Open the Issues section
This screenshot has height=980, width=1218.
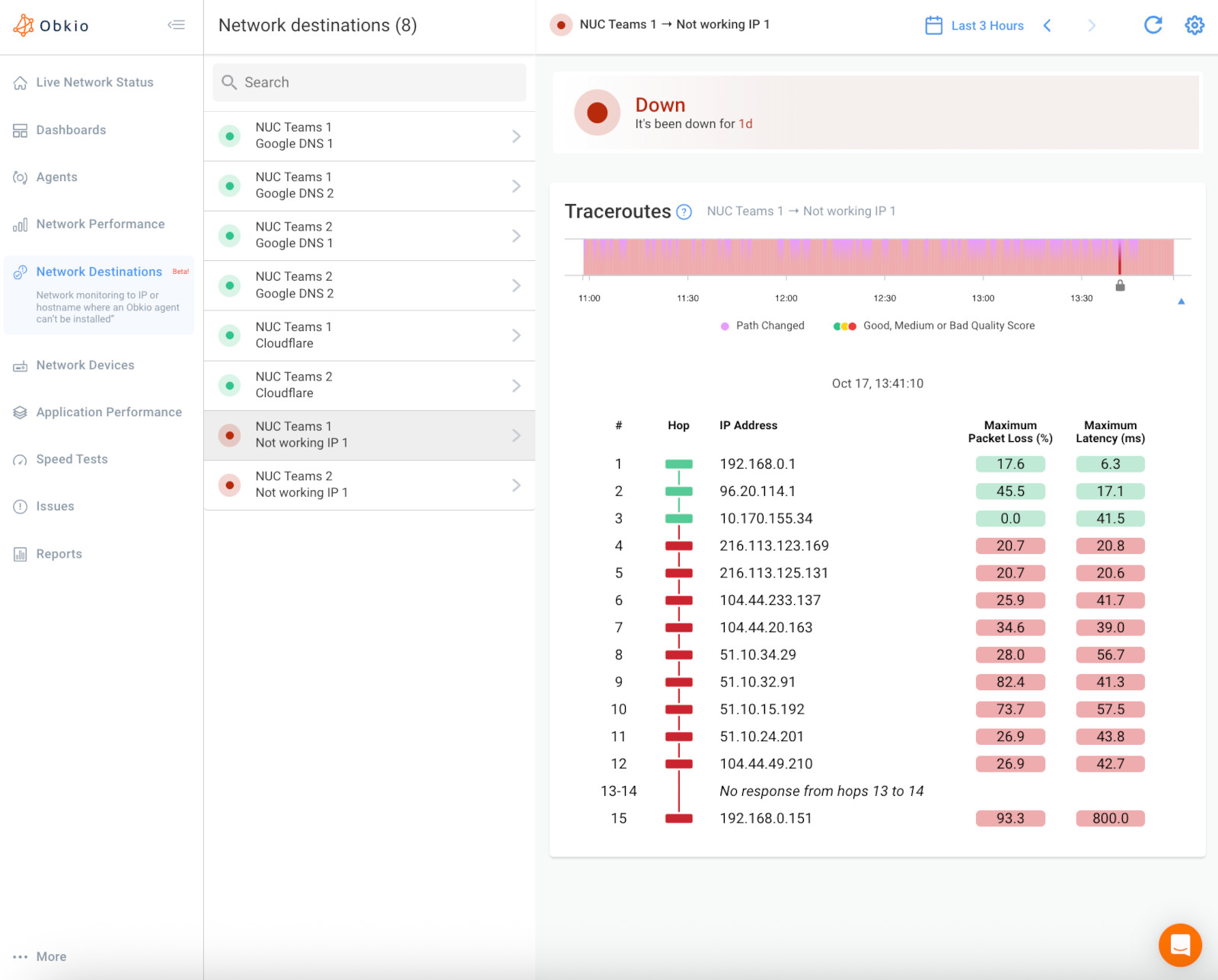(x=55, y=506)
